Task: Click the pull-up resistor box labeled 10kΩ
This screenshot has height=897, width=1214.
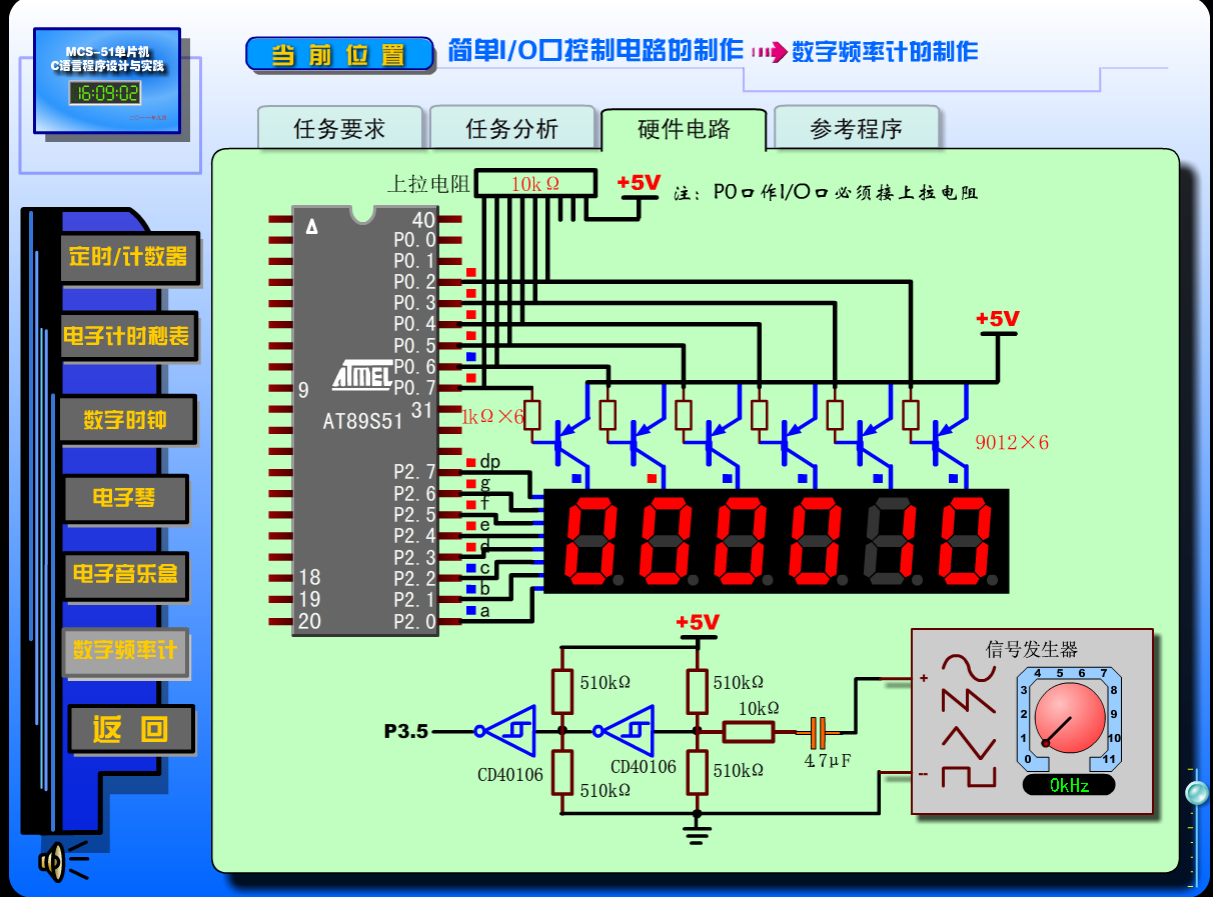Action: [x=535, y=183]
